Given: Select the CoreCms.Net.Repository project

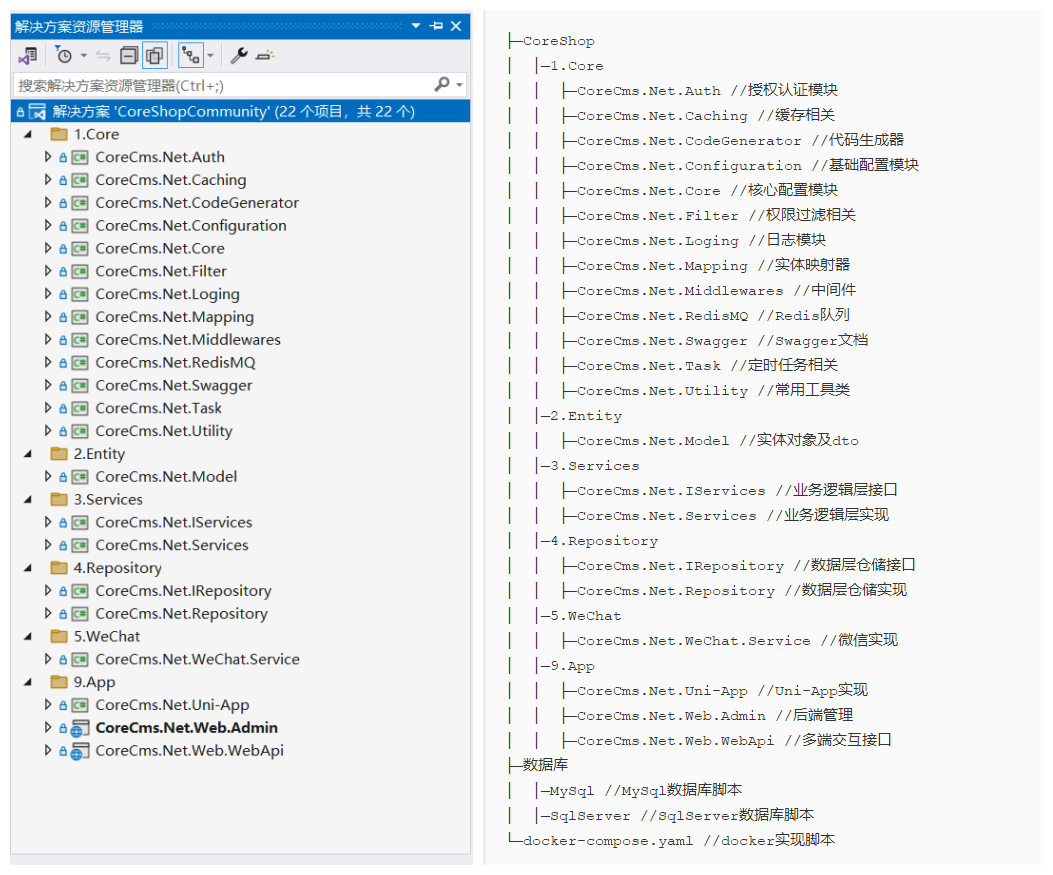Looking at the screenshot, I should point(181,614).
